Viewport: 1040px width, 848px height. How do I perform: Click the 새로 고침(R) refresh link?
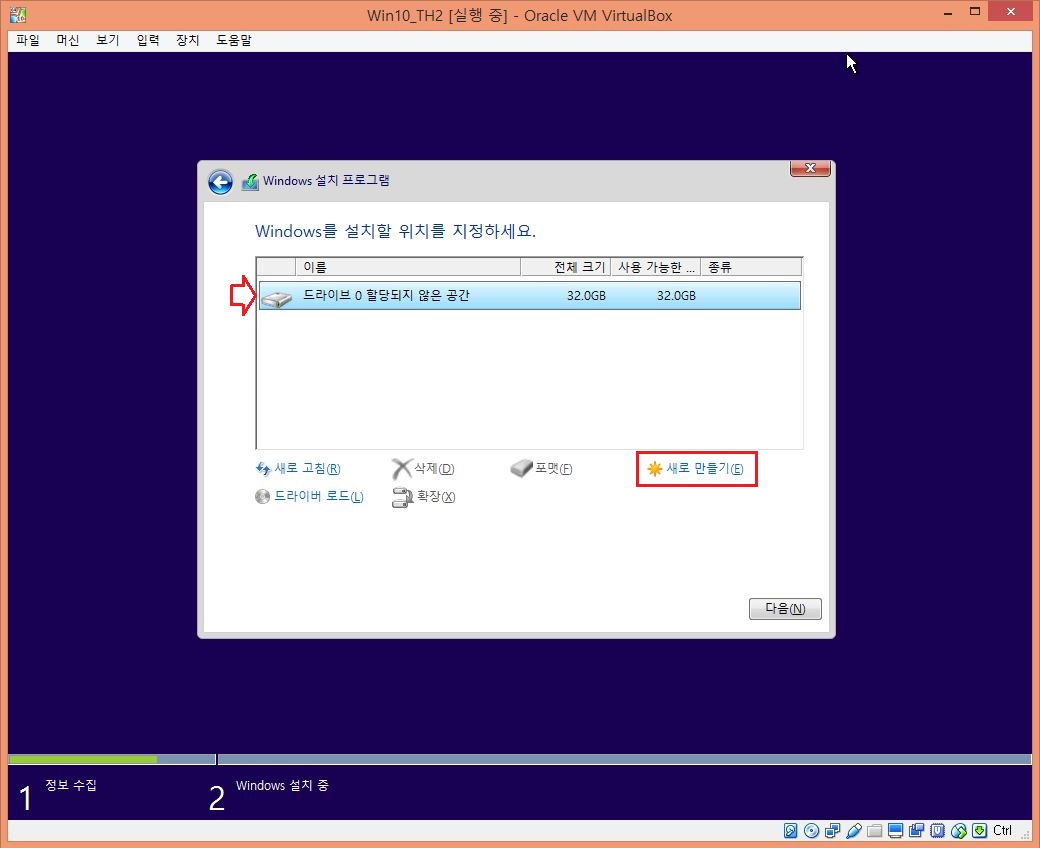point(298,469)
